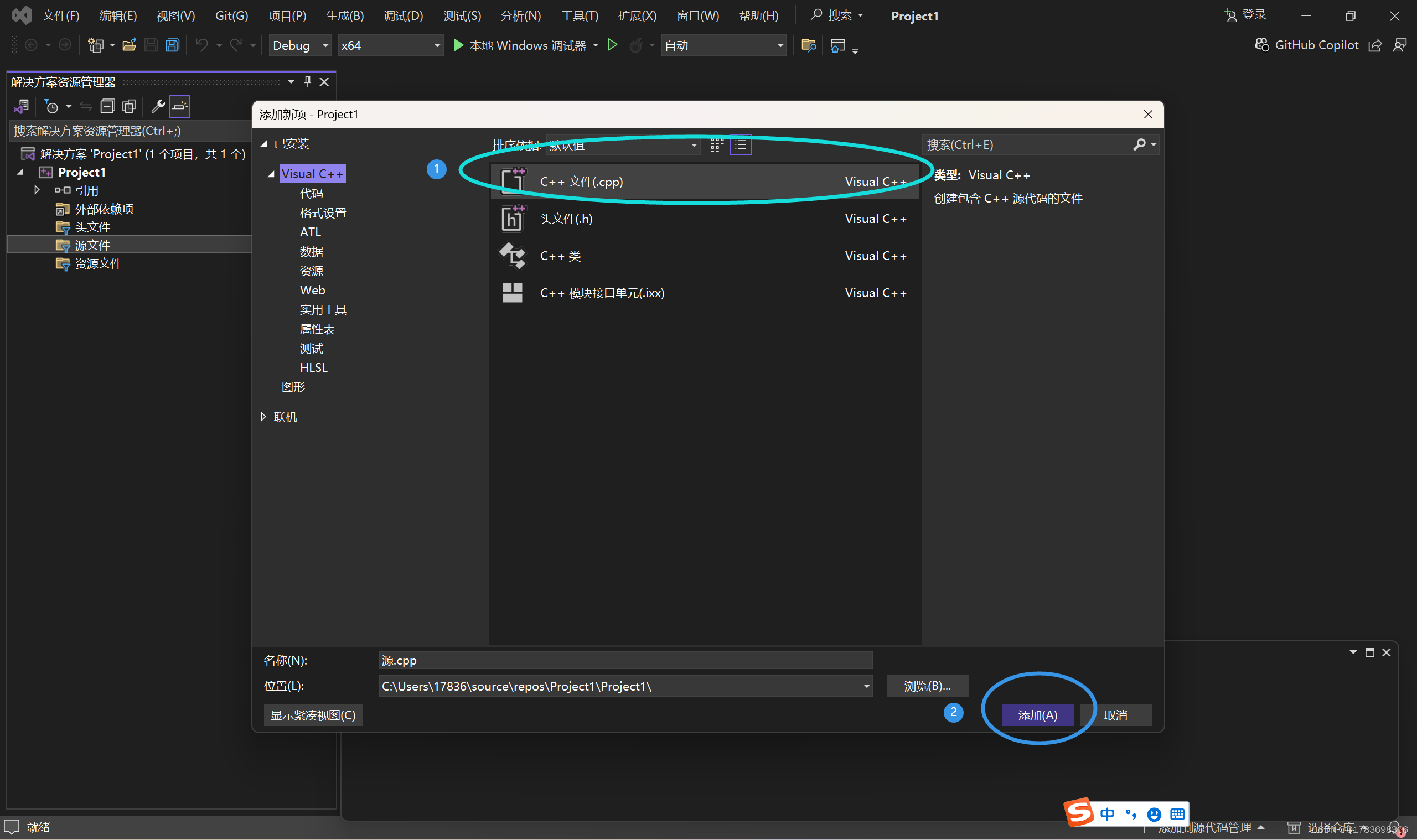This screenshot has height=840, width=1417.
Task: Expand the 联机 category node
Action: (263, 417)
